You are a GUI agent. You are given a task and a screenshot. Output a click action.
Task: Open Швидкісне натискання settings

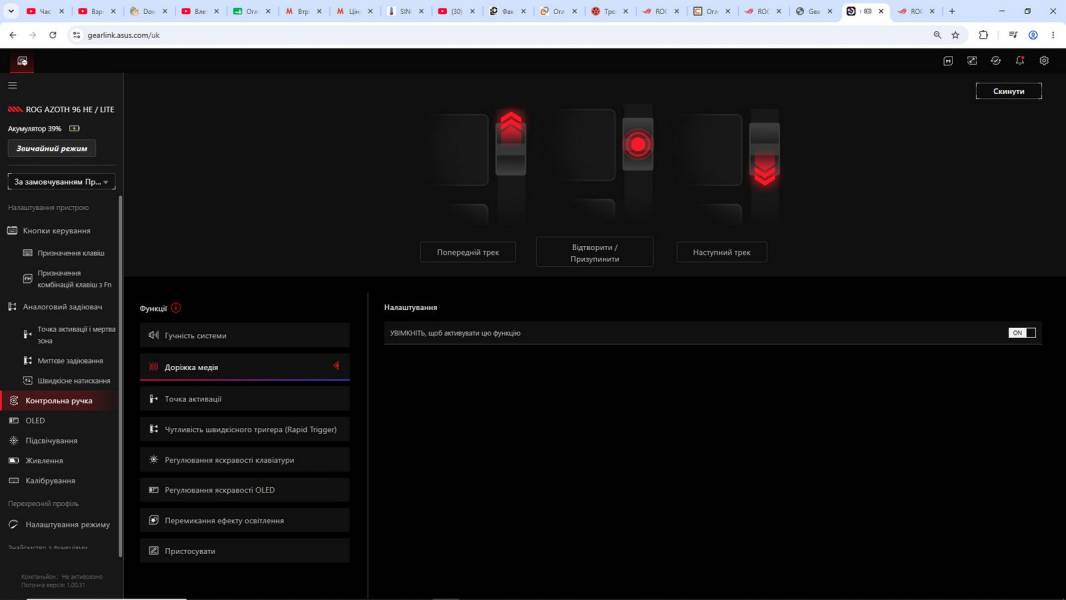(73, 381)
